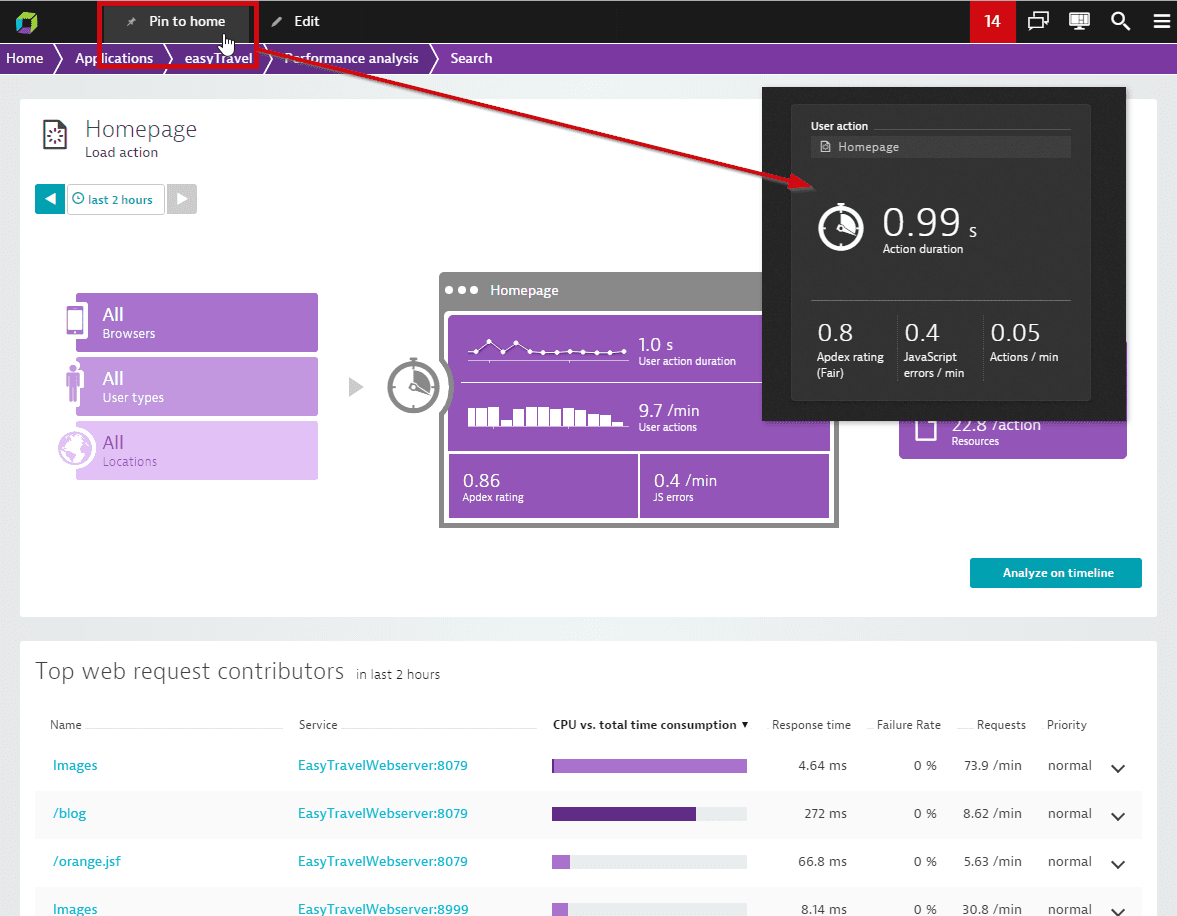Click the 0.4 JavaScript errors / min metric
Viewport: 1177px width, 916px height.
click(x=934, y=350)
